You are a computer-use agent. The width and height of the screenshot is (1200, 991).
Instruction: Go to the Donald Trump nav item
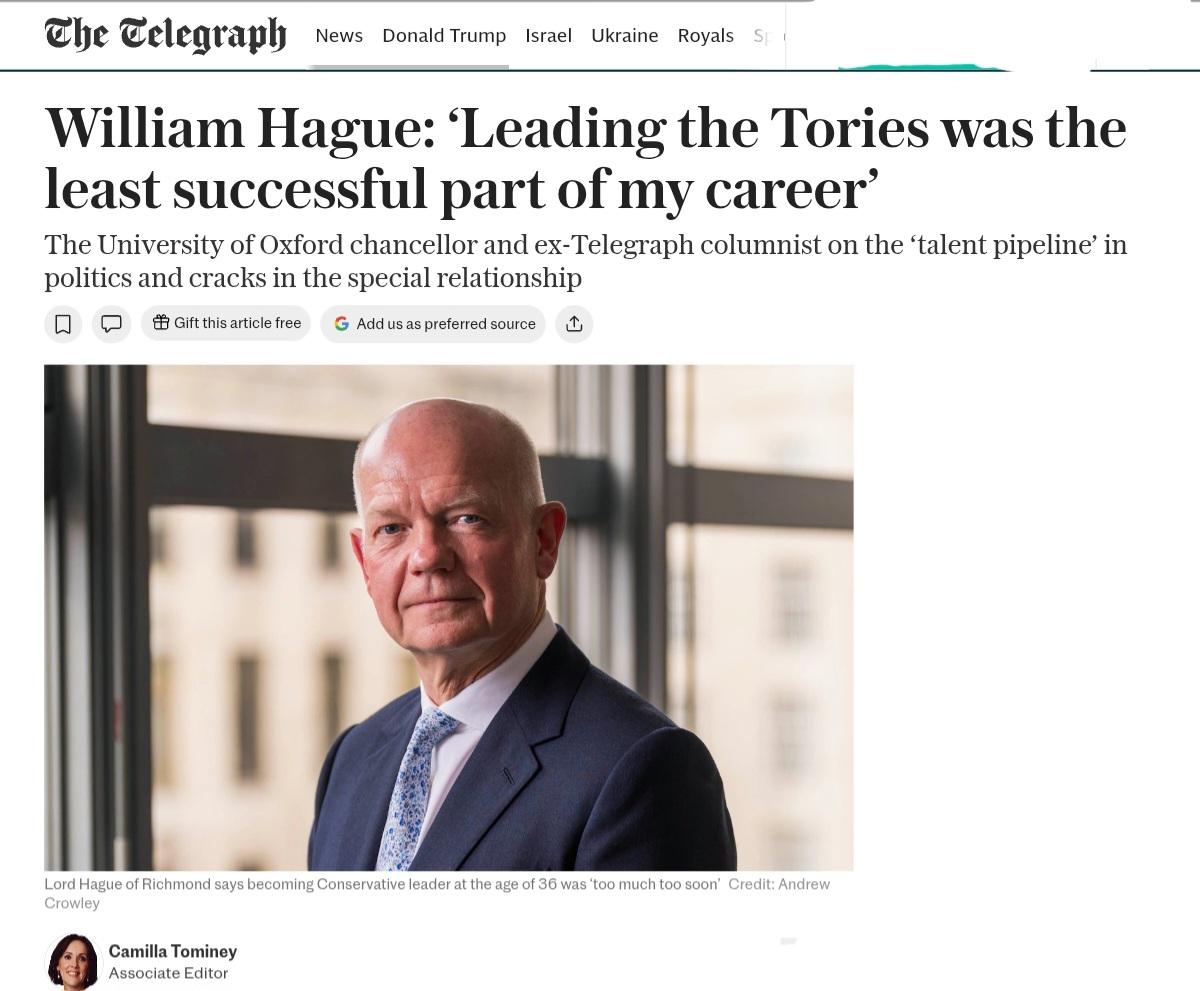coord(444,36)
